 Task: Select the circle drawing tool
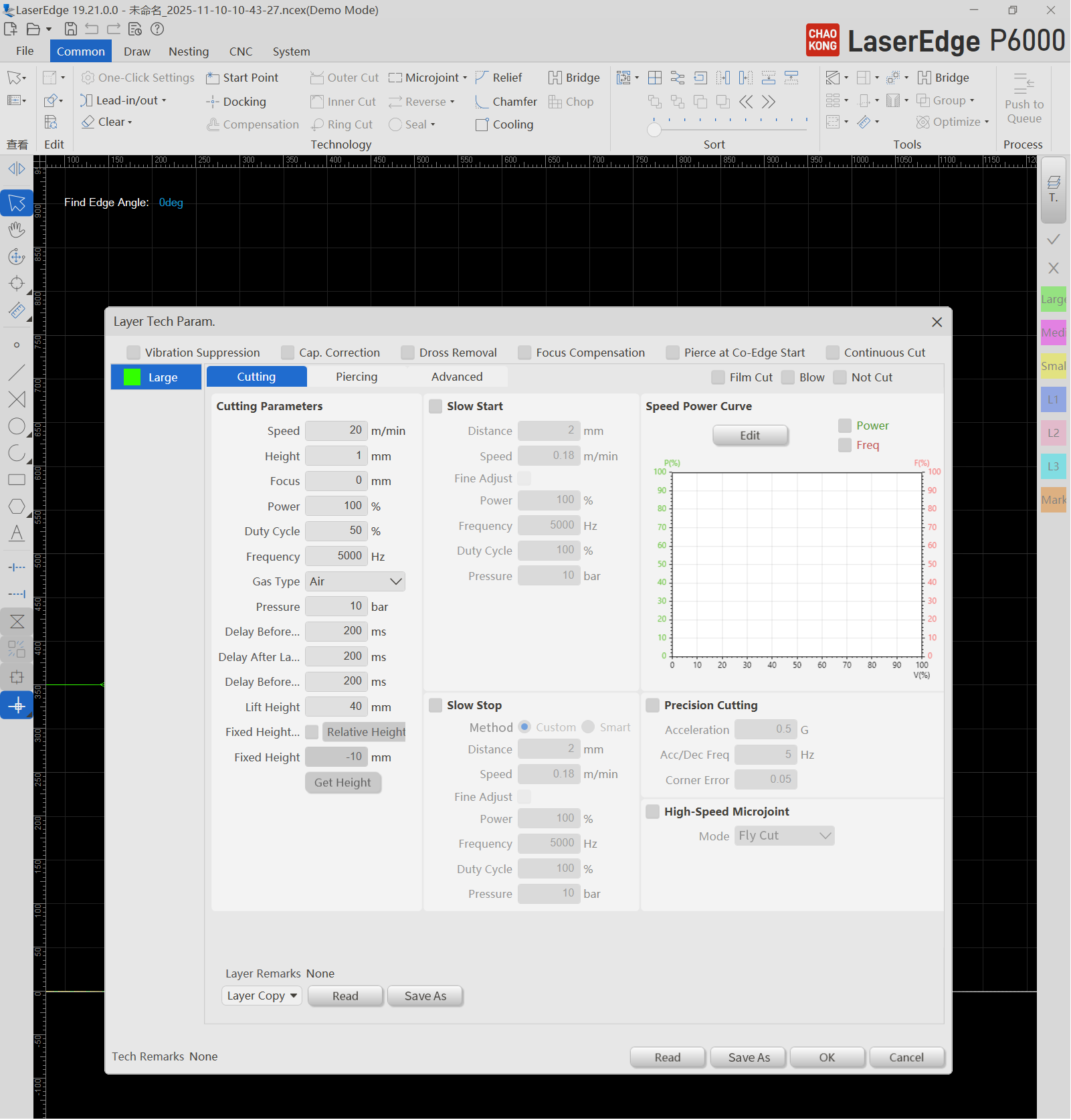pos(17,427)
